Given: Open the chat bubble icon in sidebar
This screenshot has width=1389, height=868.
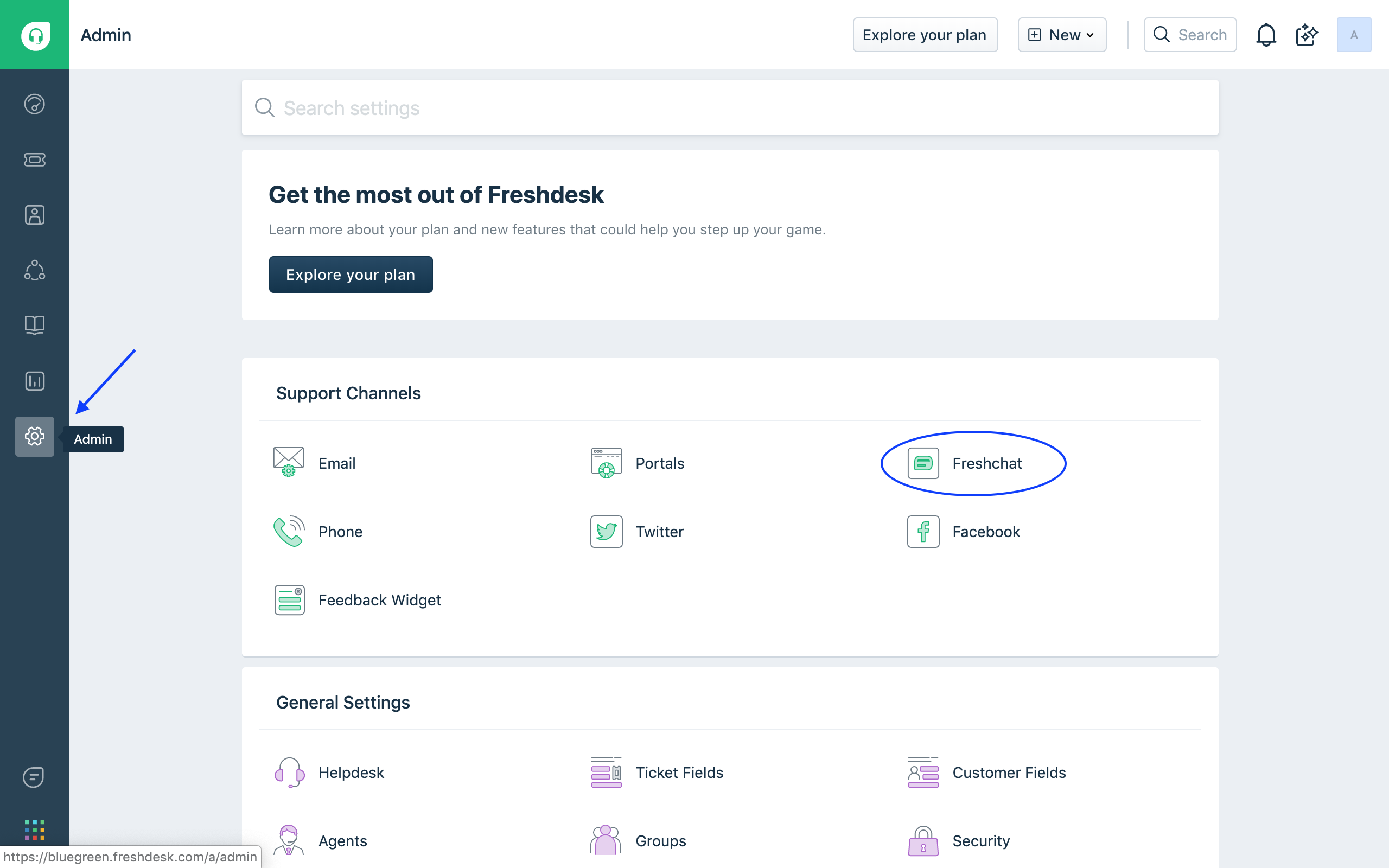Looking at the screenshot, I should click(33, 777).
